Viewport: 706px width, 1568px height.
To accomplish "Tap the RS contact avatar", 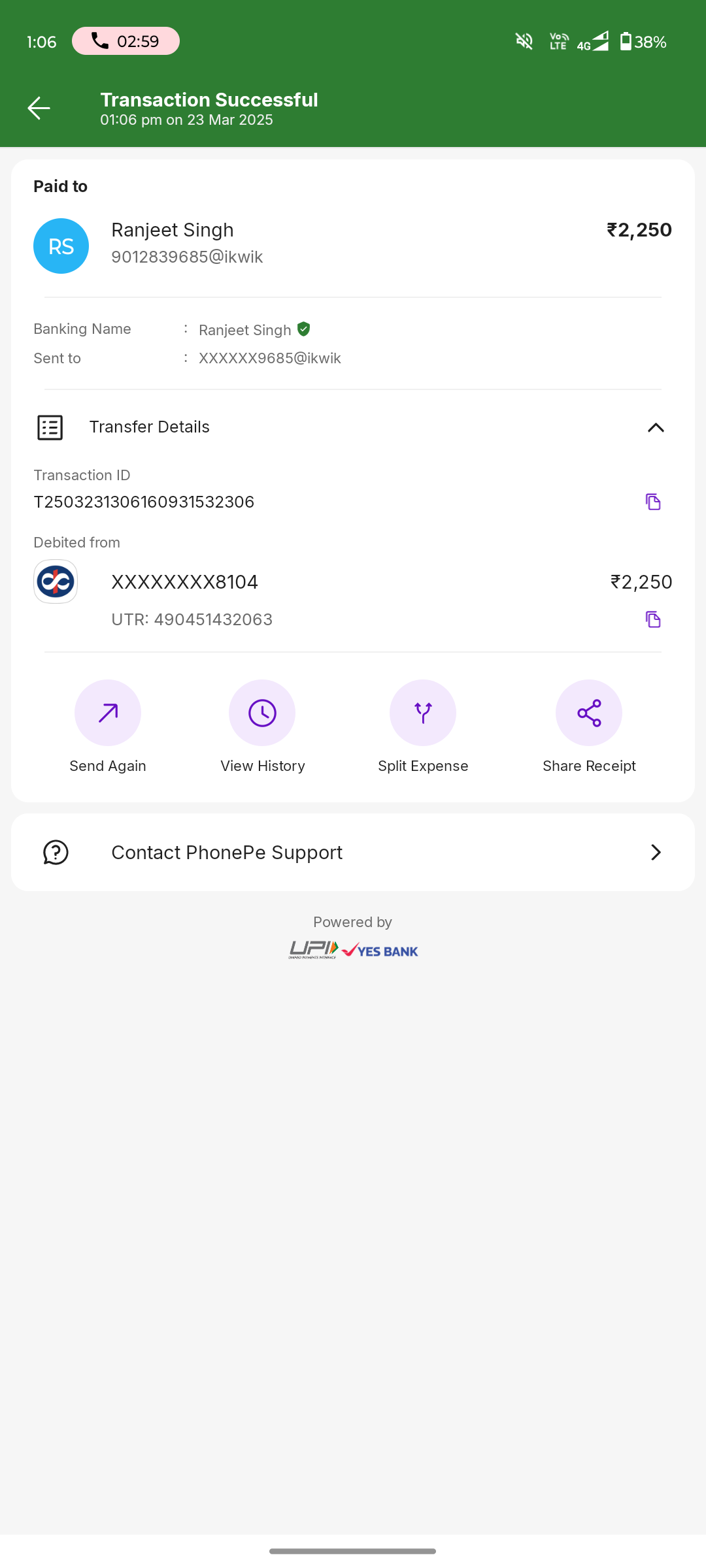I will pos(61,246).
